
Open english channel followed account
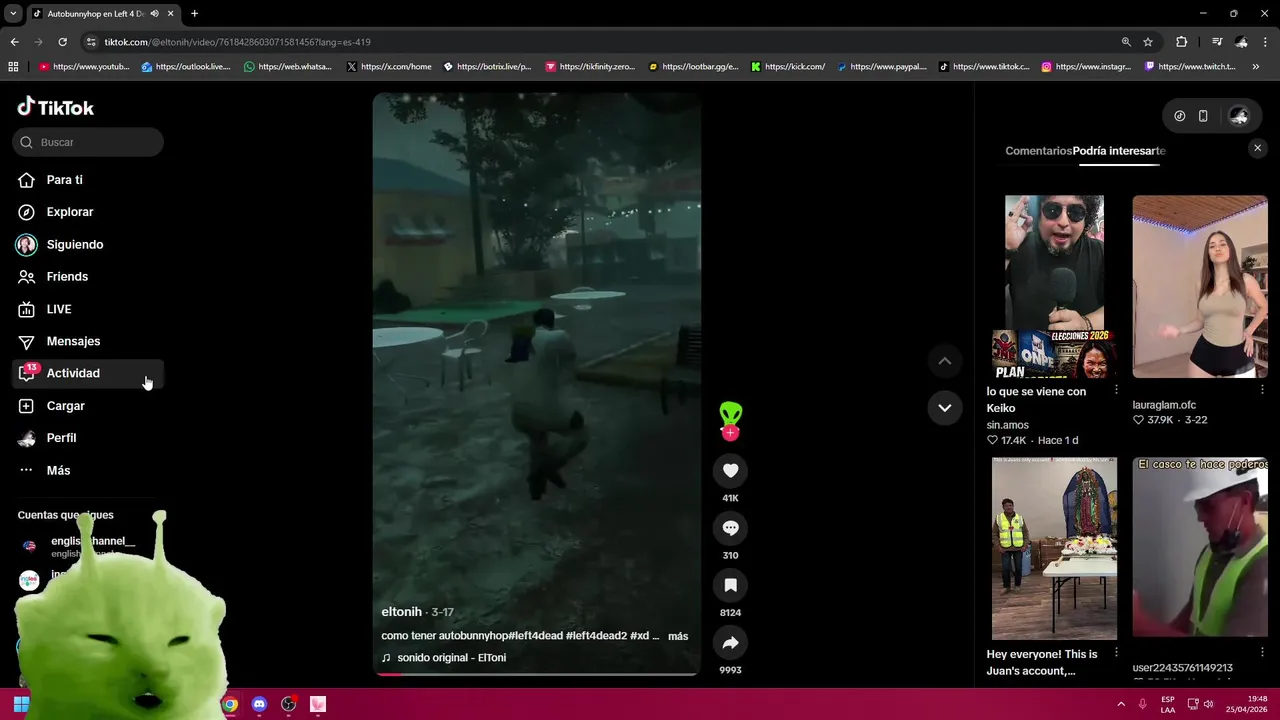tap(88, 546)
